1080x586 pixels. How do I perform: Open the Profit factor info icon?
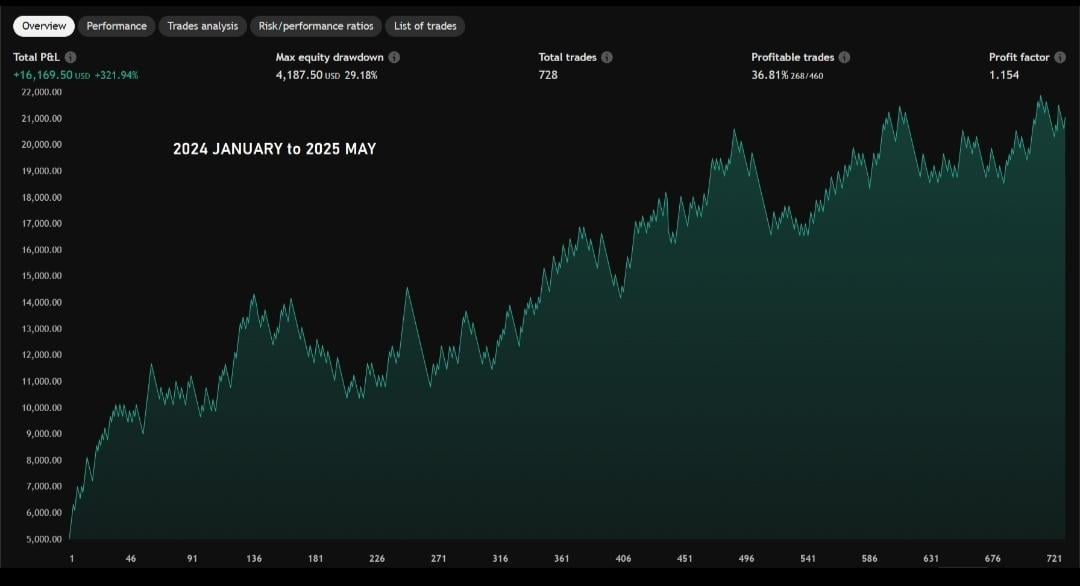pos(1060,58)
